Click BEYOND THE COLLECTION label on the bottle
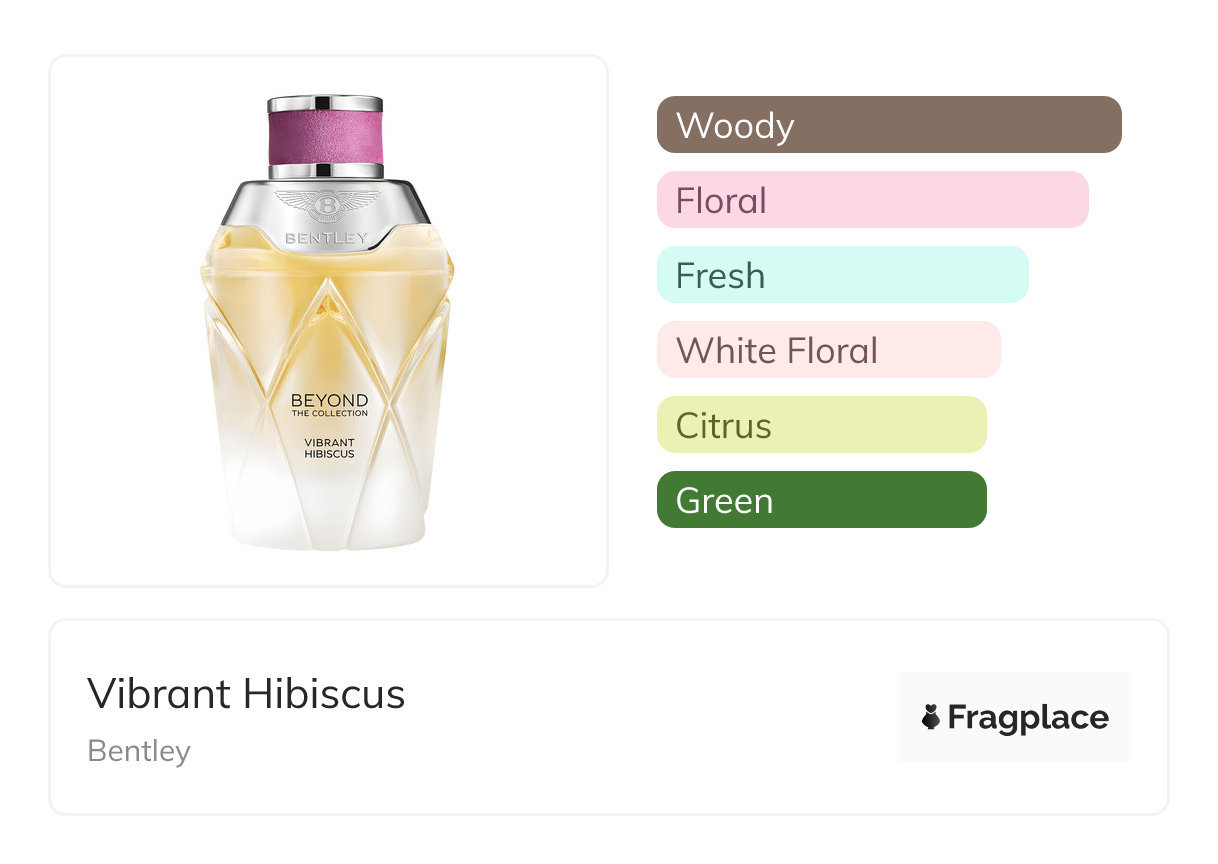The image size is (1218, 864). [x=329, y=405]
